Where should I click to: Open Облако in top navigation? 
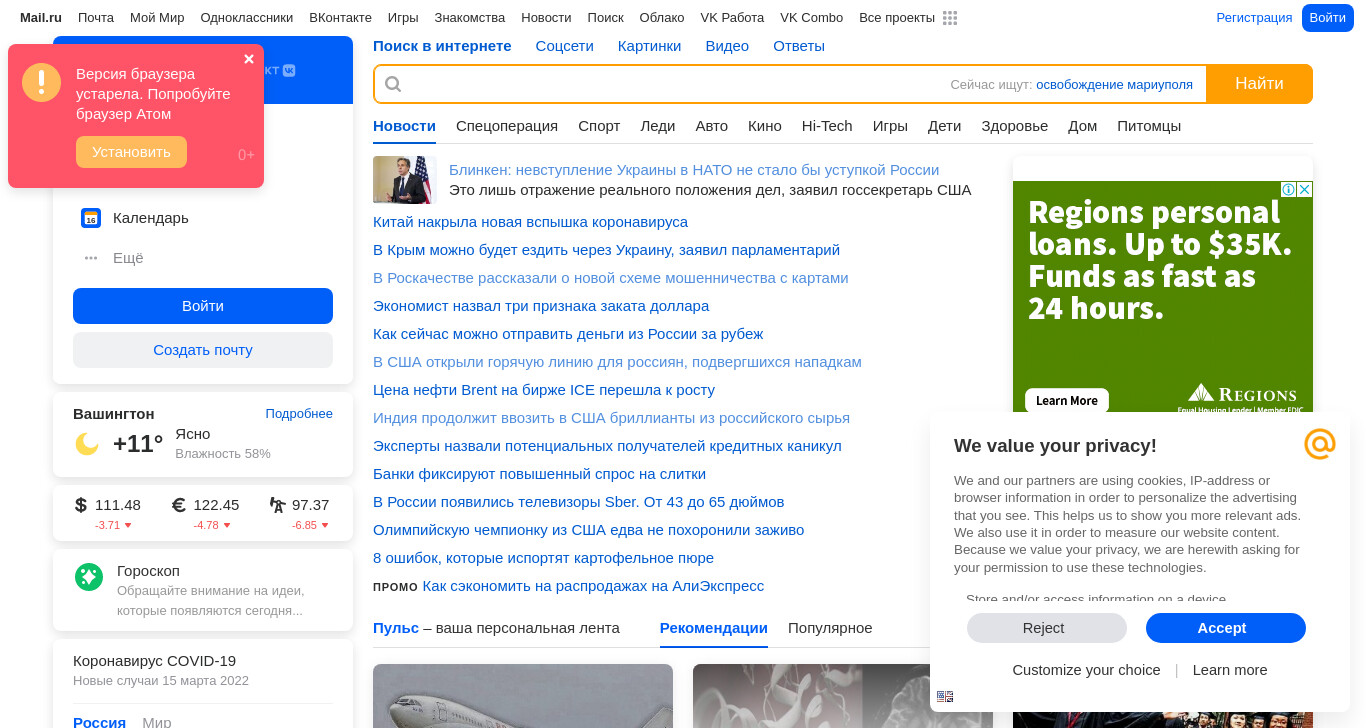tap(662, 18)
